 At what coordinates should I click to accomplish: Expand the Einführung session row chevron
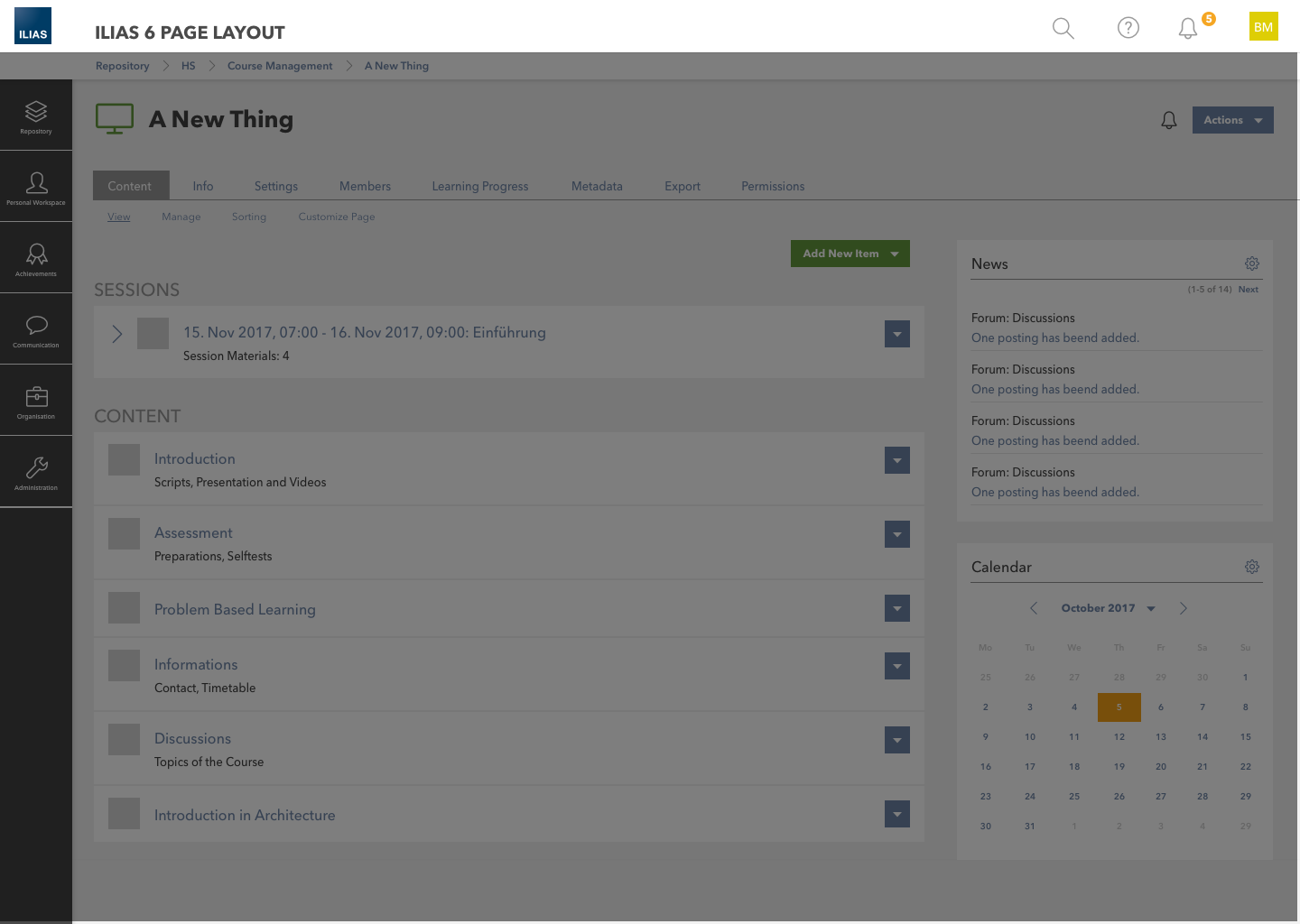(116, 334)
